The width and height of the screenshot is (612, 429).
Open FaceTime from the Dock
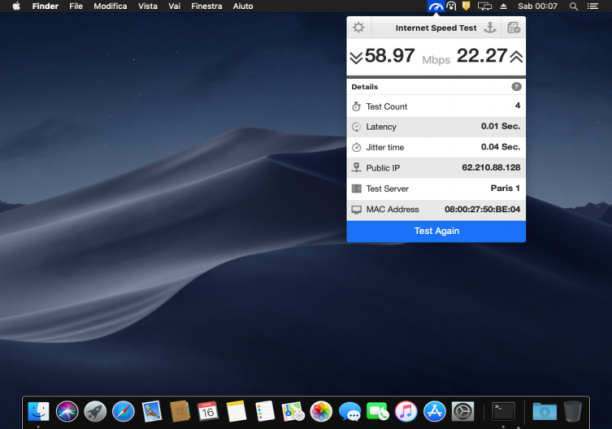click(x=377, y=411)
